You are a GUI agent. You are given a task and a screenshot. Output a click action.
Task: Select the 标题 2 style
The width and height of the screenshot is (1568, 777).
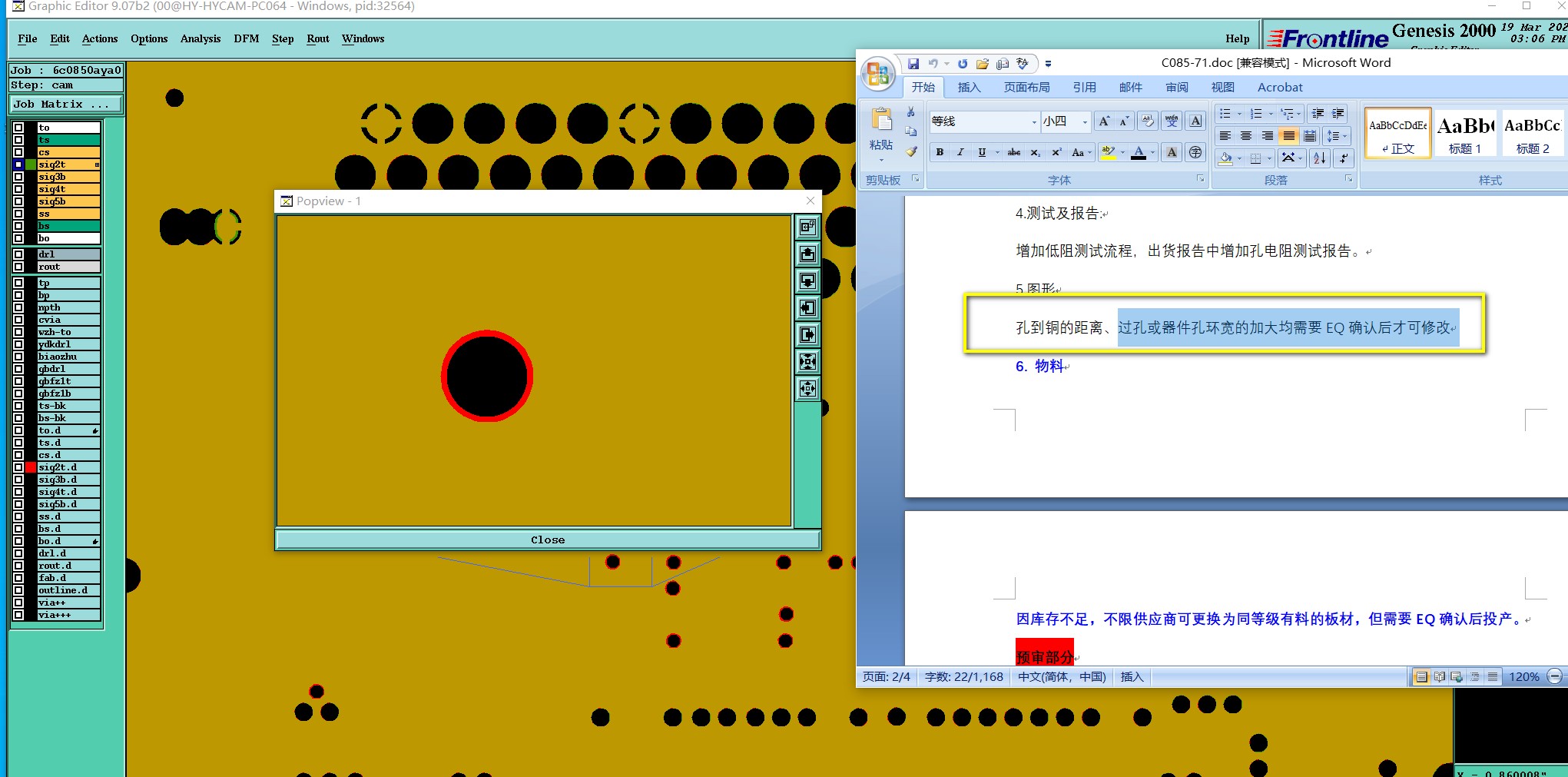(1533, 133)
